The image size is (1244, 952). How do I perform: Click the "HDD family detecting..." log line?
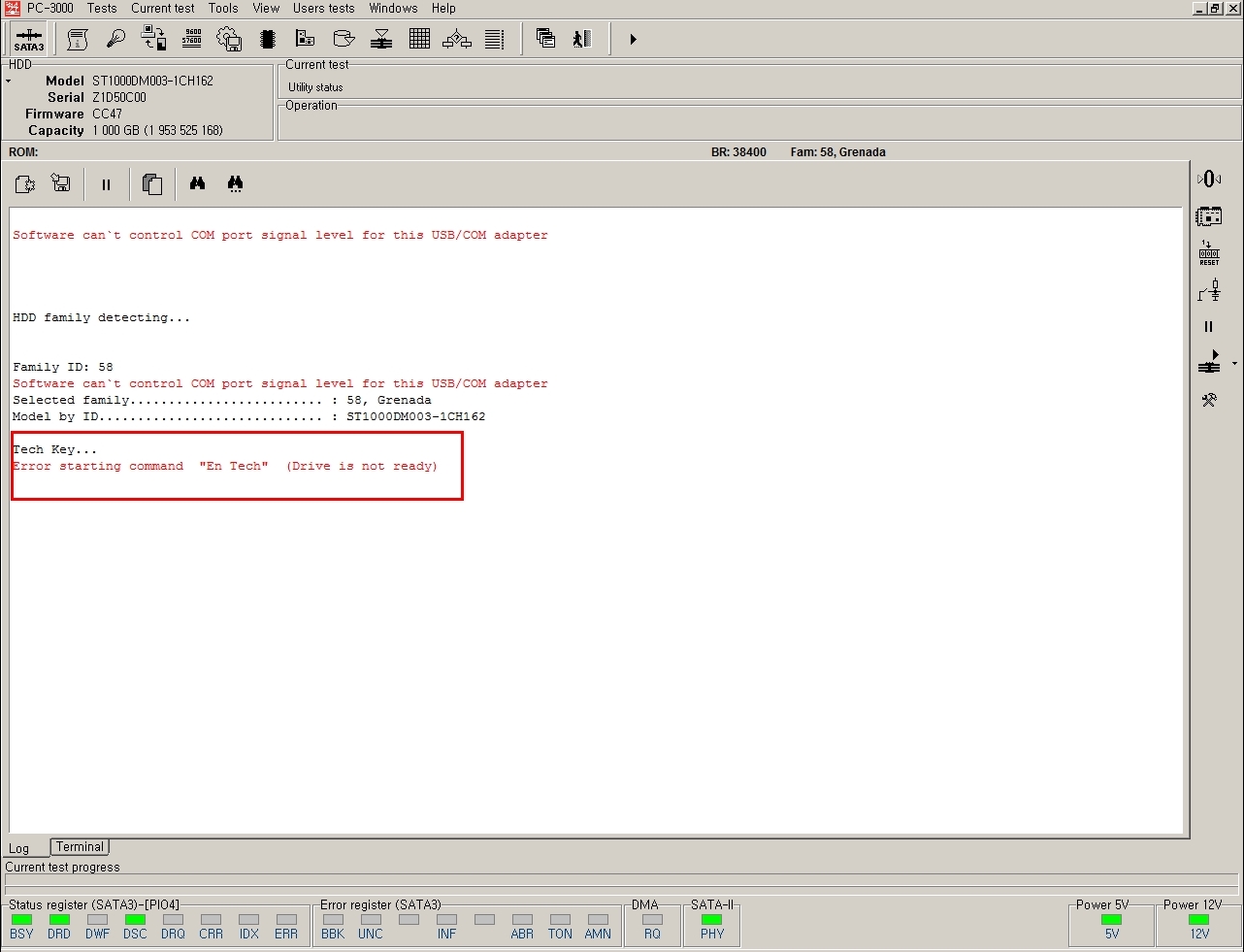(102, 317)
